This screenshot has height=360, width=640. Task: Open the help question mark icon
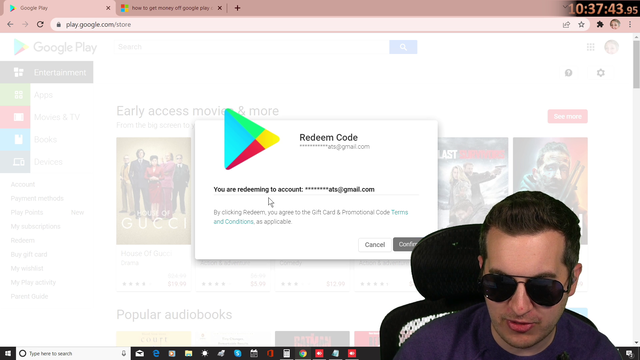(568, 73)
